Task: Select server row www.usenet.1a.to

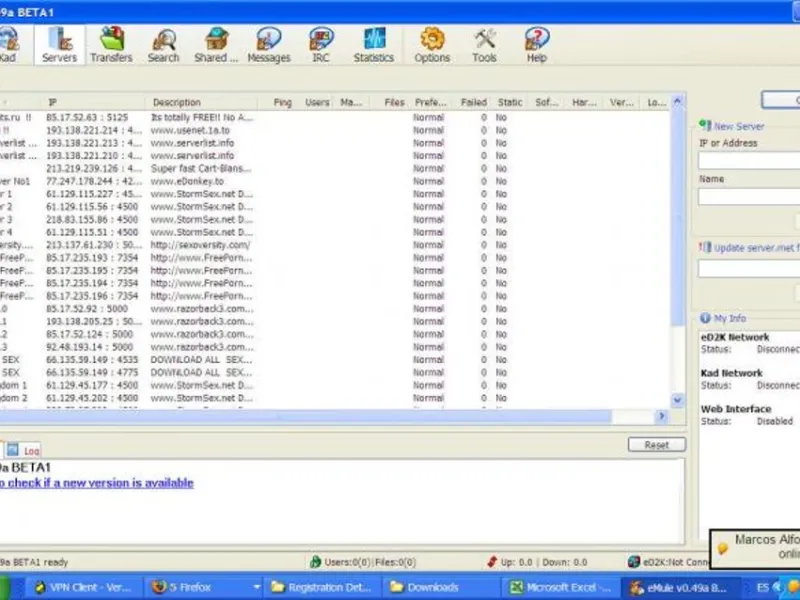Action: [x=335, y=130]
